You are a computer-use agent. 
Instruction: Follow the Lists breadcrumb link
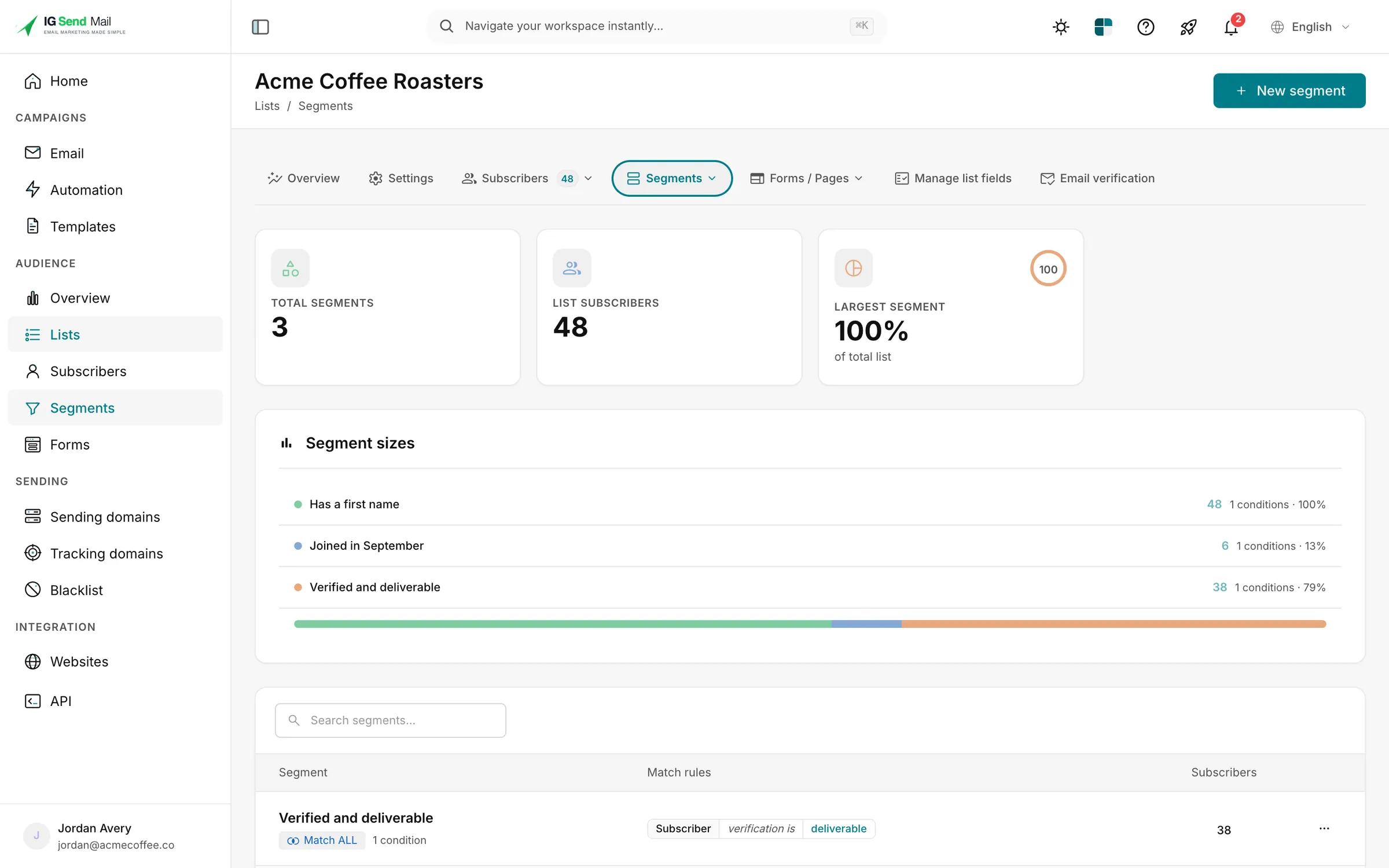(x=267, y=106)
